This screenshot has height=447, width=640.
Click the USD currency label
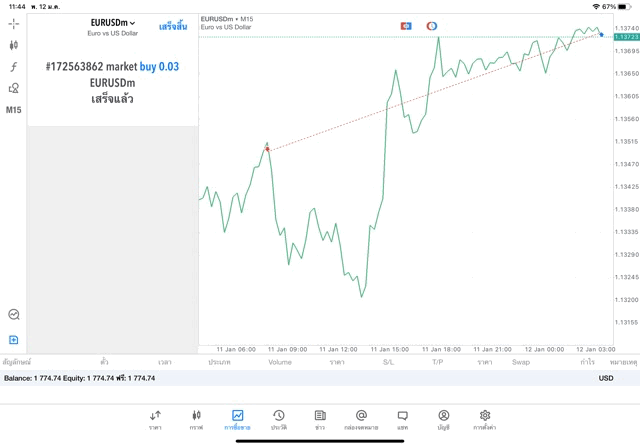(x=606, y=378)
